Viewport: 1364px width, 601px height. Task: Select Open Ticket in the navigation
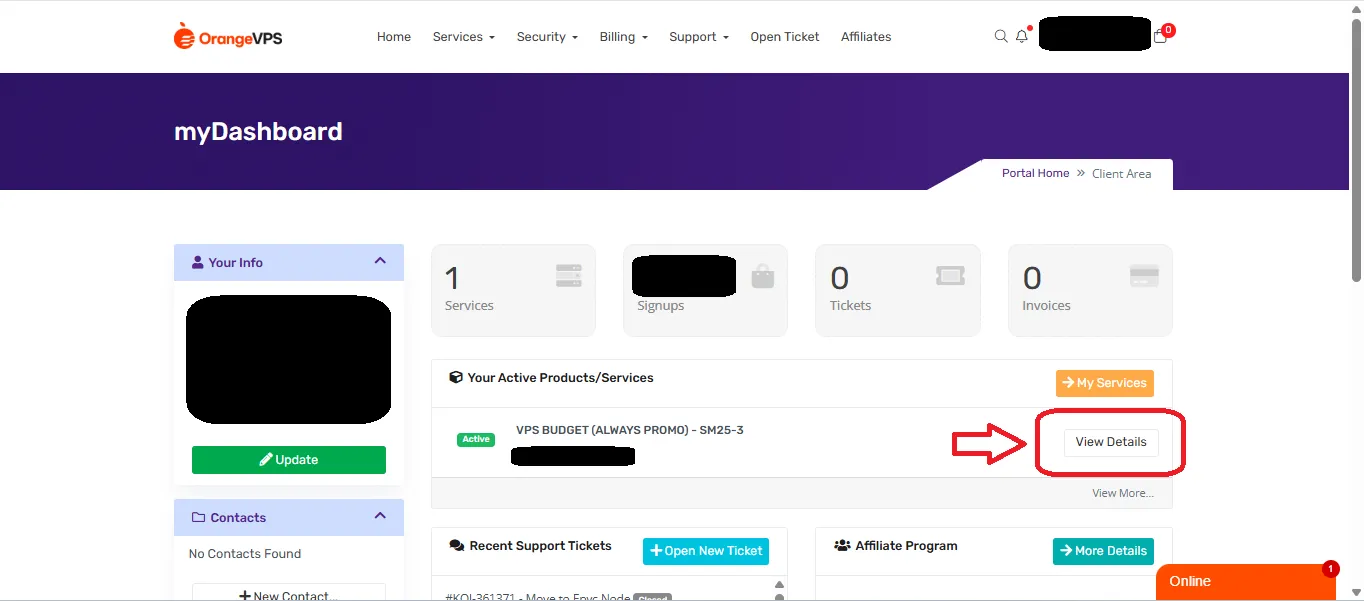tap(784, 36)
